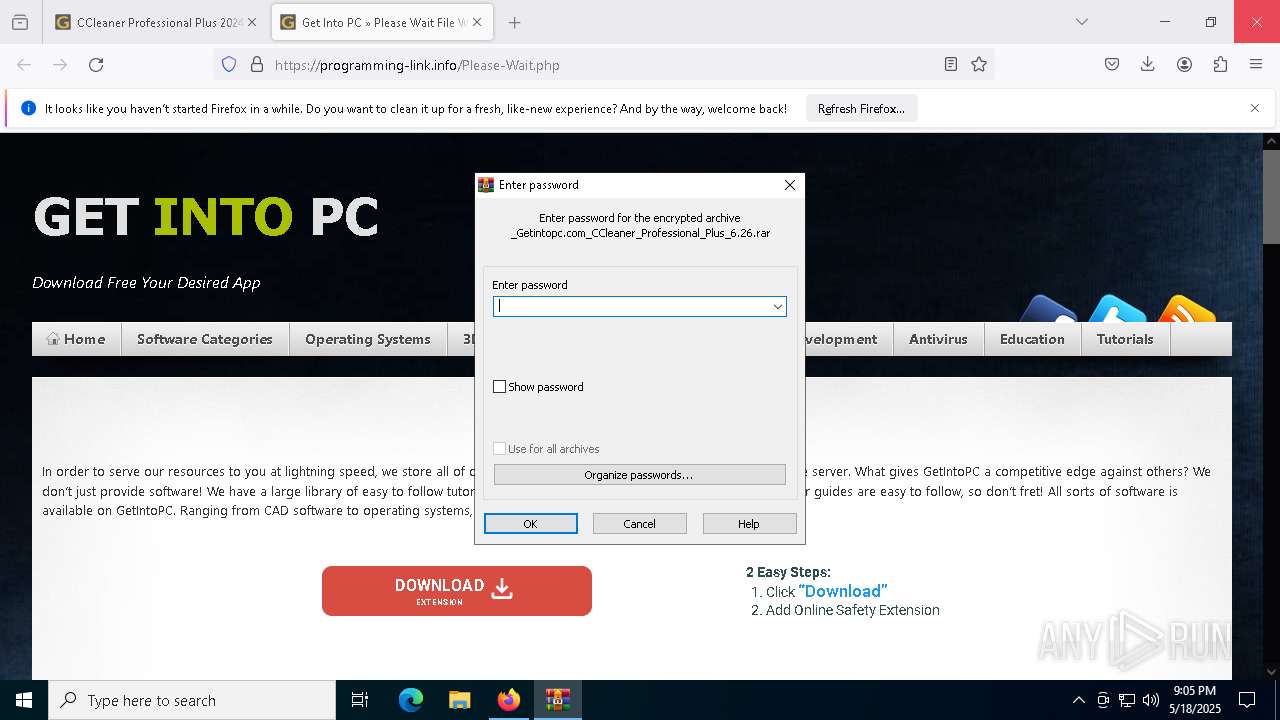Open the Education menu item
The height and width of the screenshot is (720, 1280).
pyautogui.click(x=1032, y=339)
